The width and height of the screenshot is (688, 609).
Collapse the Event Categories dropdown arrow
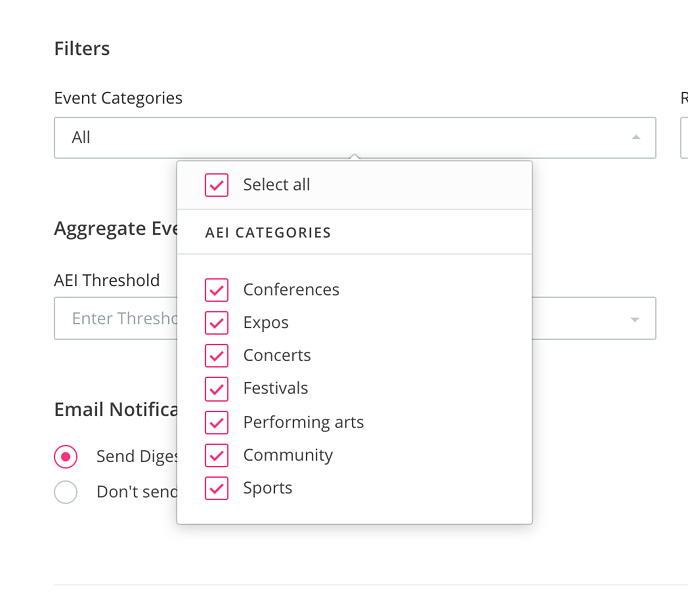636,137
